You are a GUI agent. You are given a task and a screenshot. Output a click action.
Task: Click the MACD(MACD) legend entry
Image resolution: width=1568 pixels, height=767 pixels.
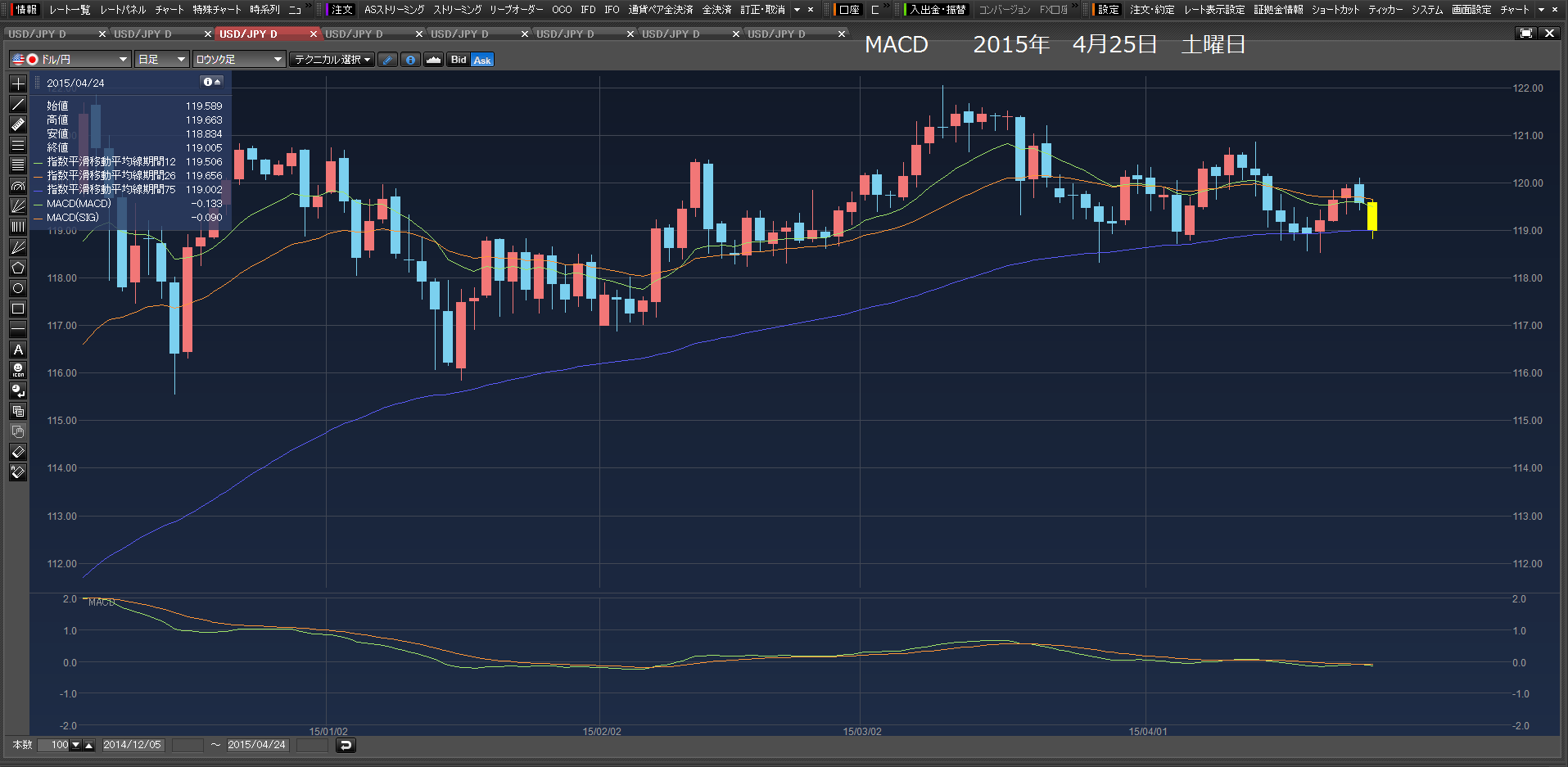click(x=79, y=204)
